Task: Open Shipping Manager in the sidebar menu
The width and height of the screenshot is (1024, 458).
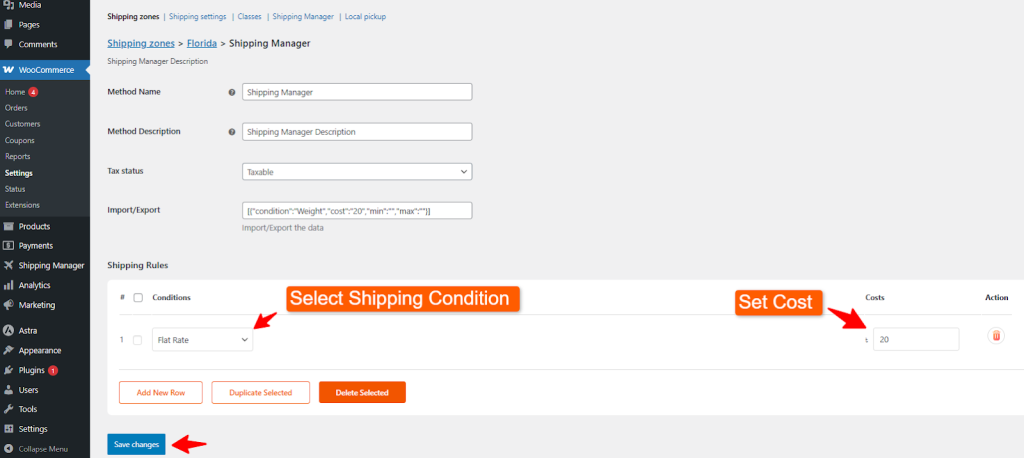Action: 51,265
